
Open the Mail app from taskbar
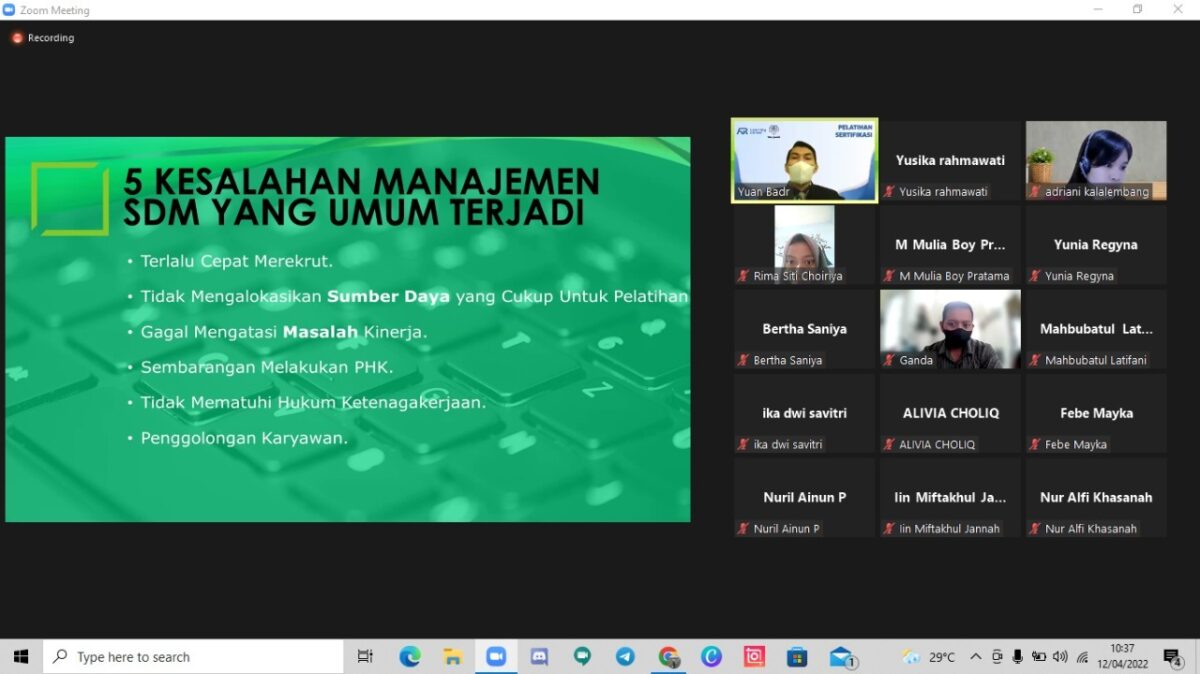pos(842,657)
